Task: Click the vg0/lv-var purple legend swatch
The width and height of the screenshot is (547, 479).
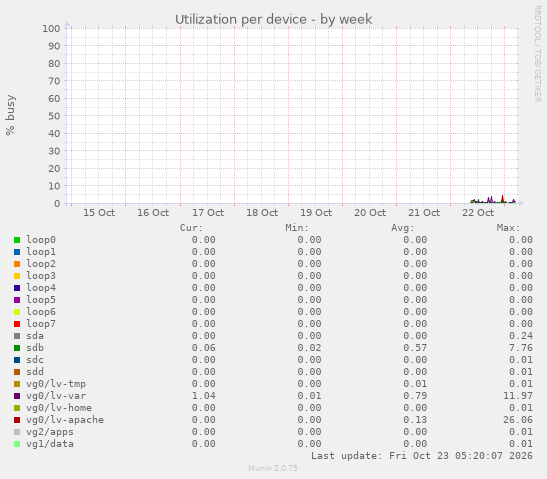Action: coord(17,396)
